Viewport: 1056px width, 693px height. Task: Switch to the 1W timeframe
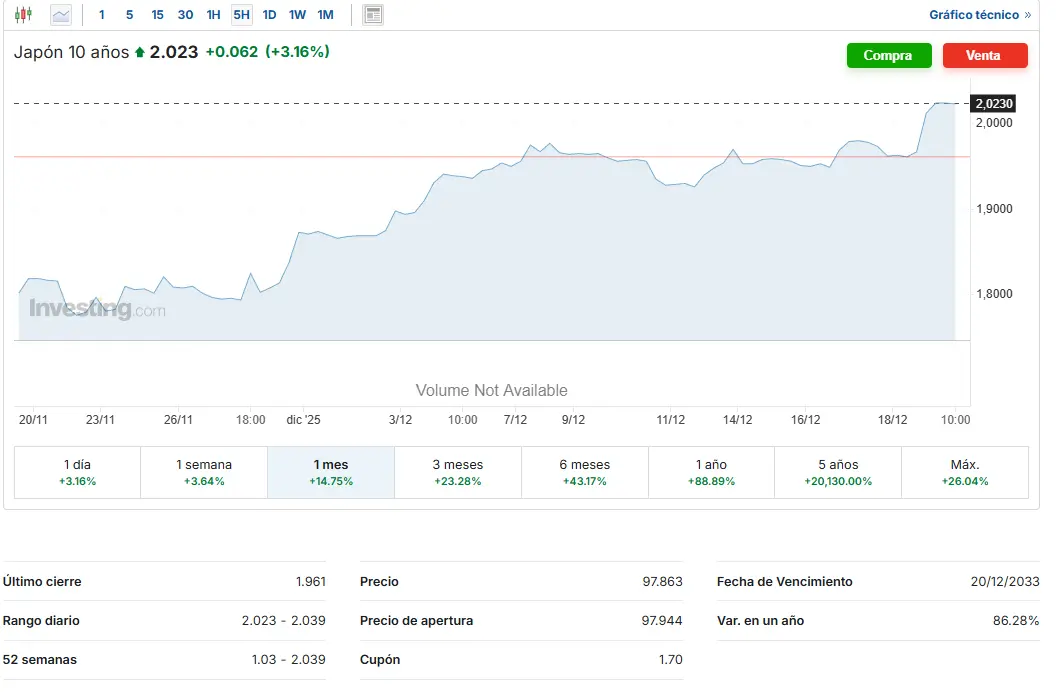click(296, 14)
